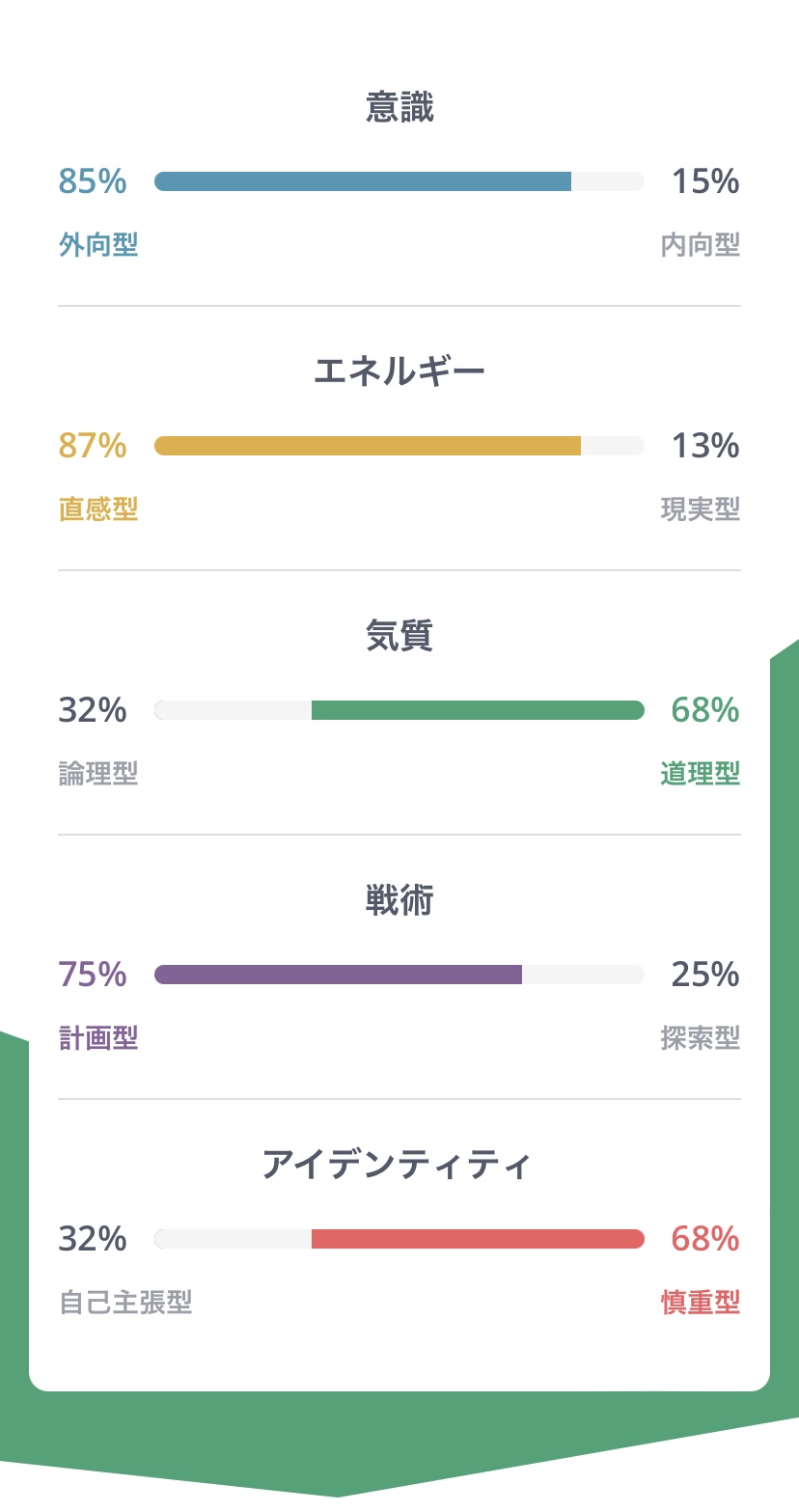Select the 慎重型 label
This screenshot has width=799, height=1512.
click(x=700, y=1302)
